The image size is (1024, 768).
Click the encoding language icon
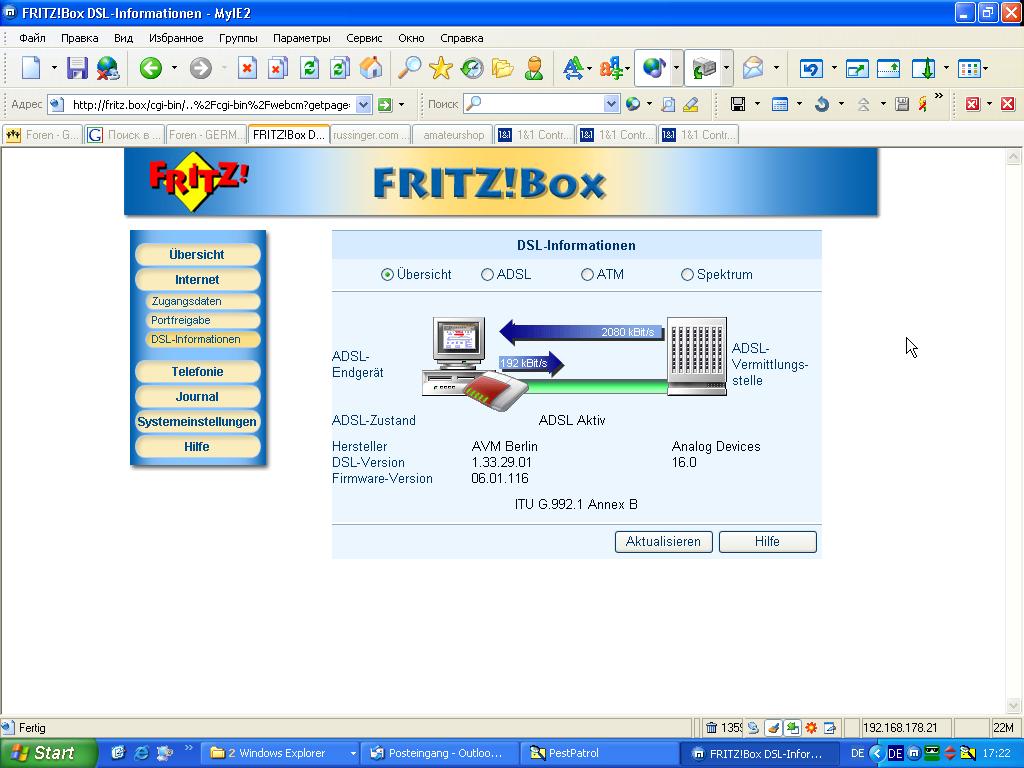pyautogui.click(x=611, y=68)
